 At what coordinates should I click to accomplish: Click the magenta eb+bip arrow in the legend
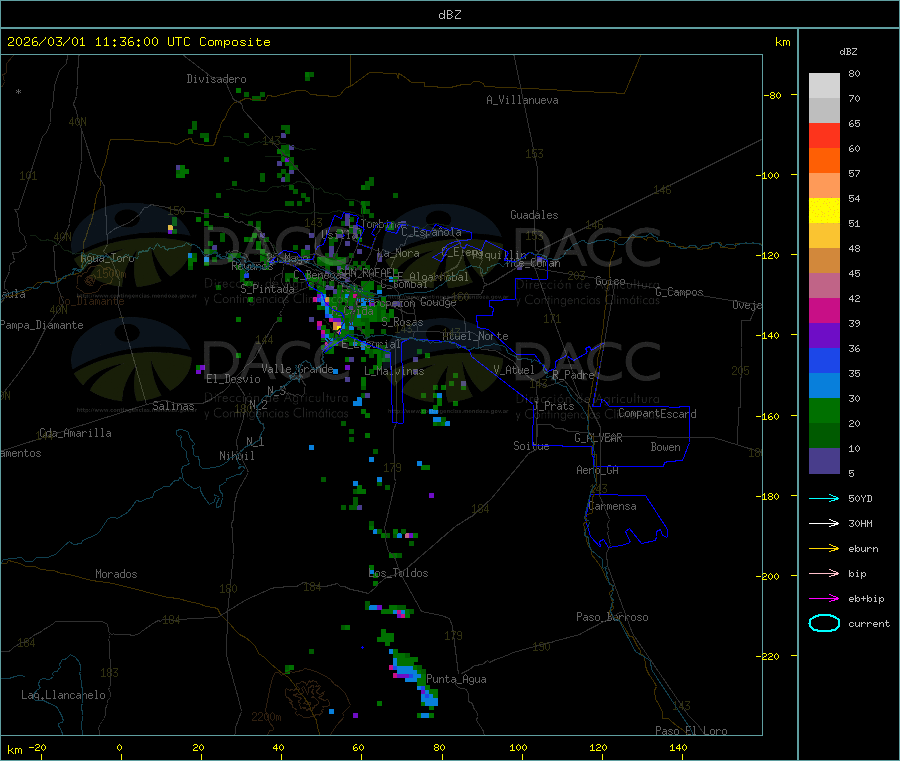[824, 599]
